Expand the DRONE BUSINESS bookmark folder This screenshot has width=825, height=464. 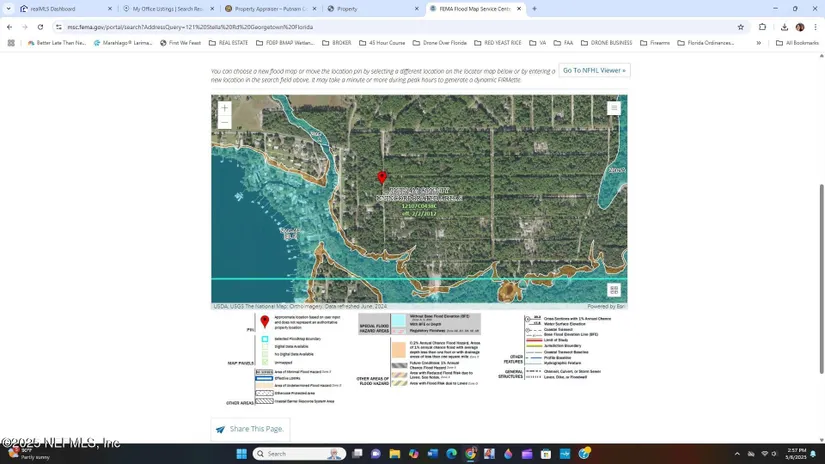pos(606,43)
